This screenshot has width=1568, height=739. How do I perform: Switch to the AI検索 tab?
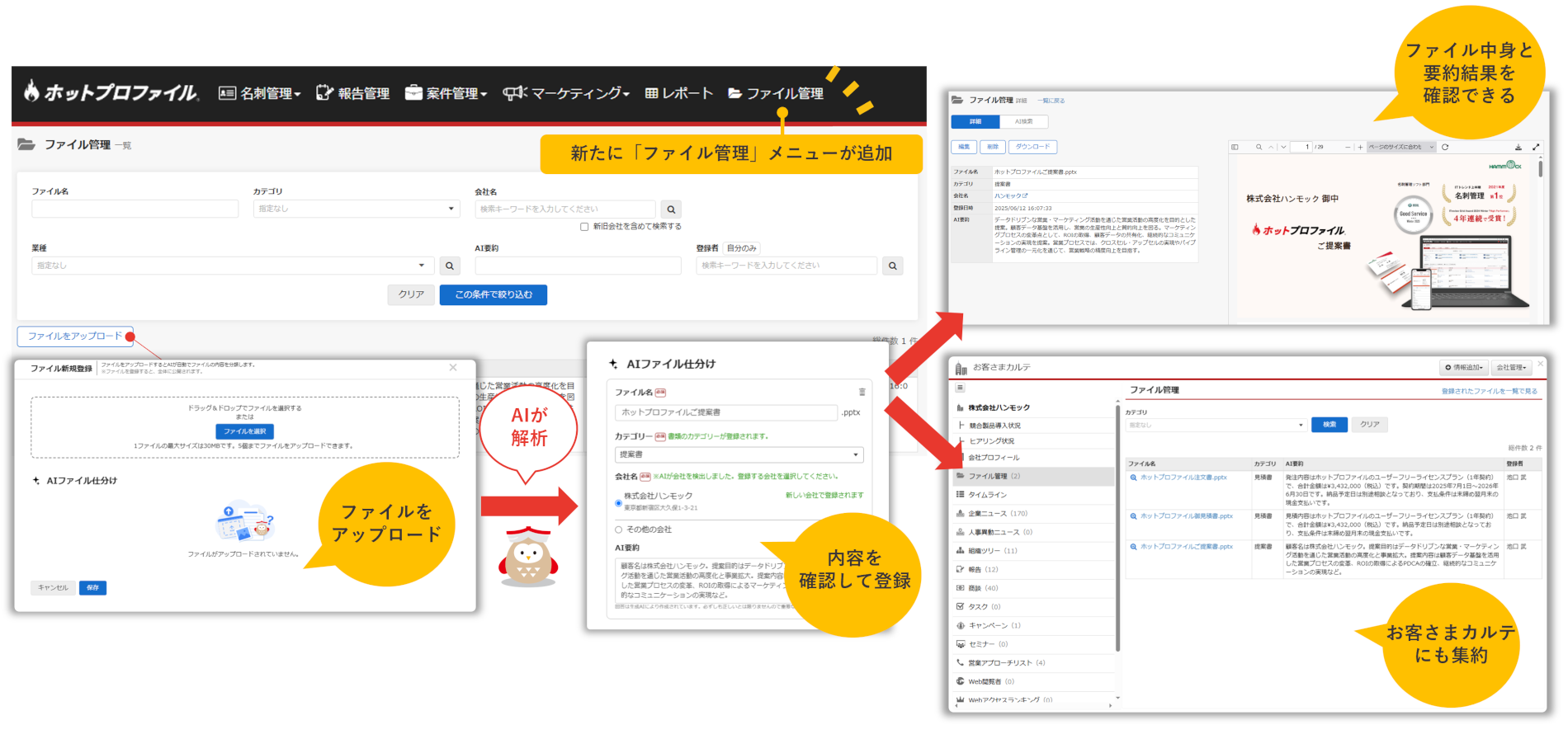(1023, 122)
